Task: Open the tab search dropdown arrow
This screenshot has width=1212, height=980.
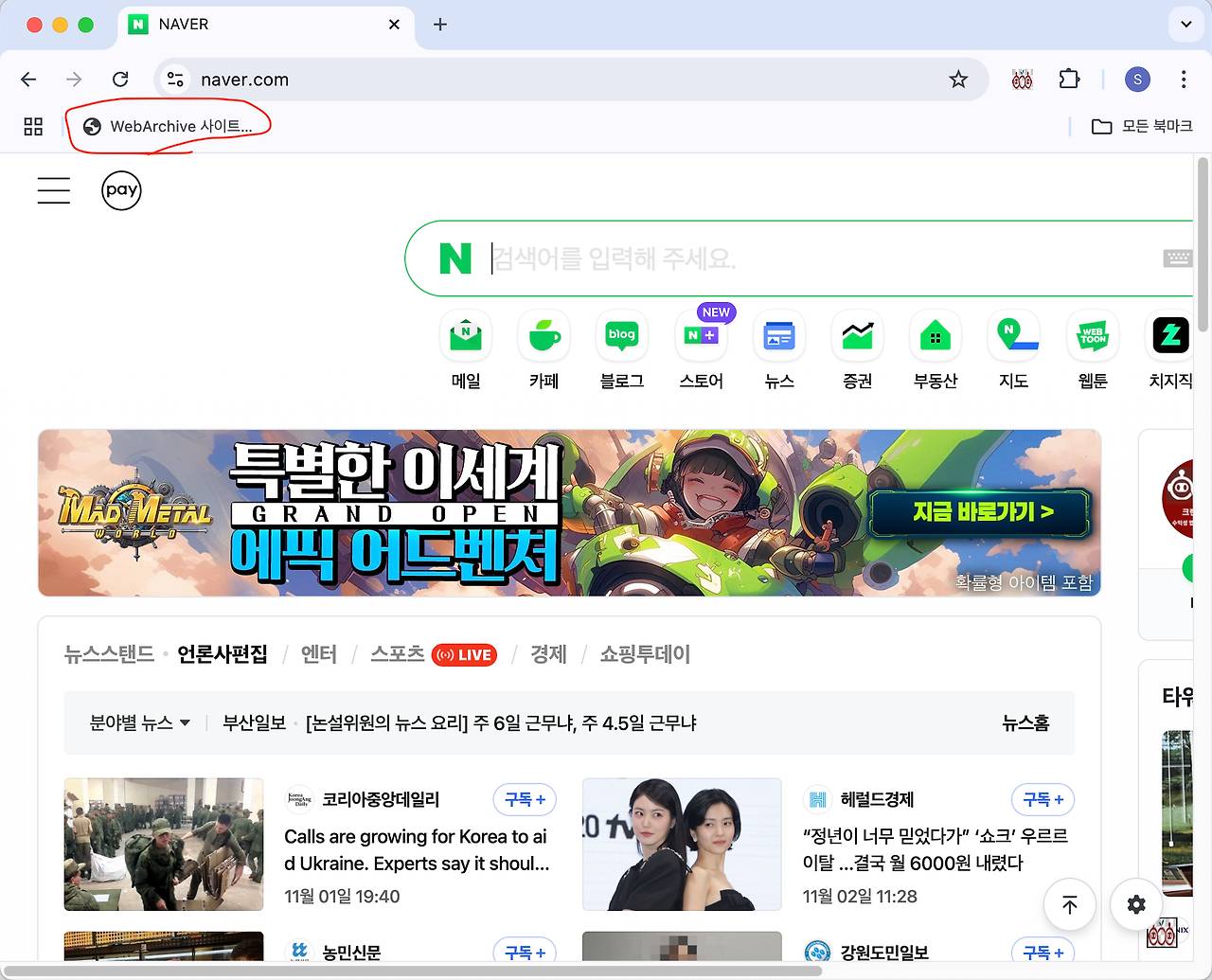Action: 1185,25
